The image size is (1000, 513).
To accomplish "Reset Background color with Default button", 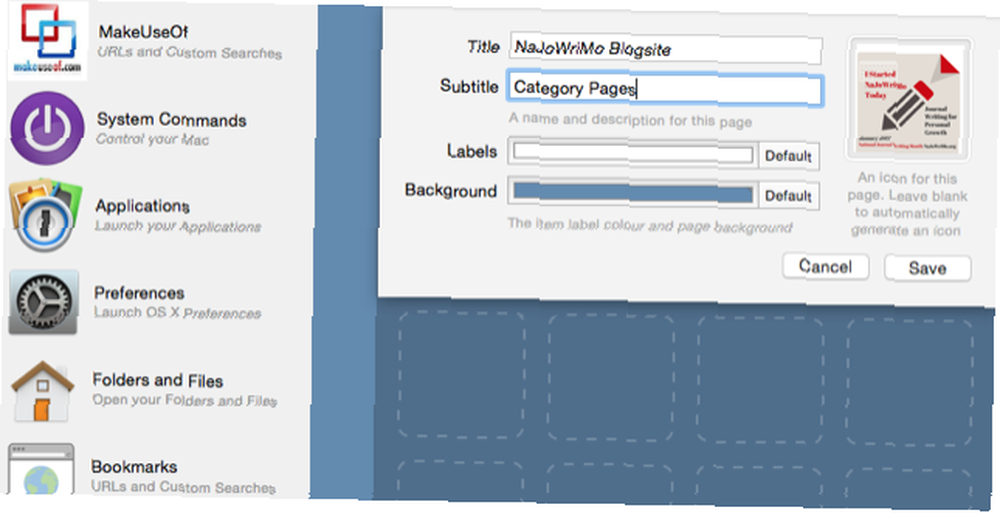I will tap(789, 195).
